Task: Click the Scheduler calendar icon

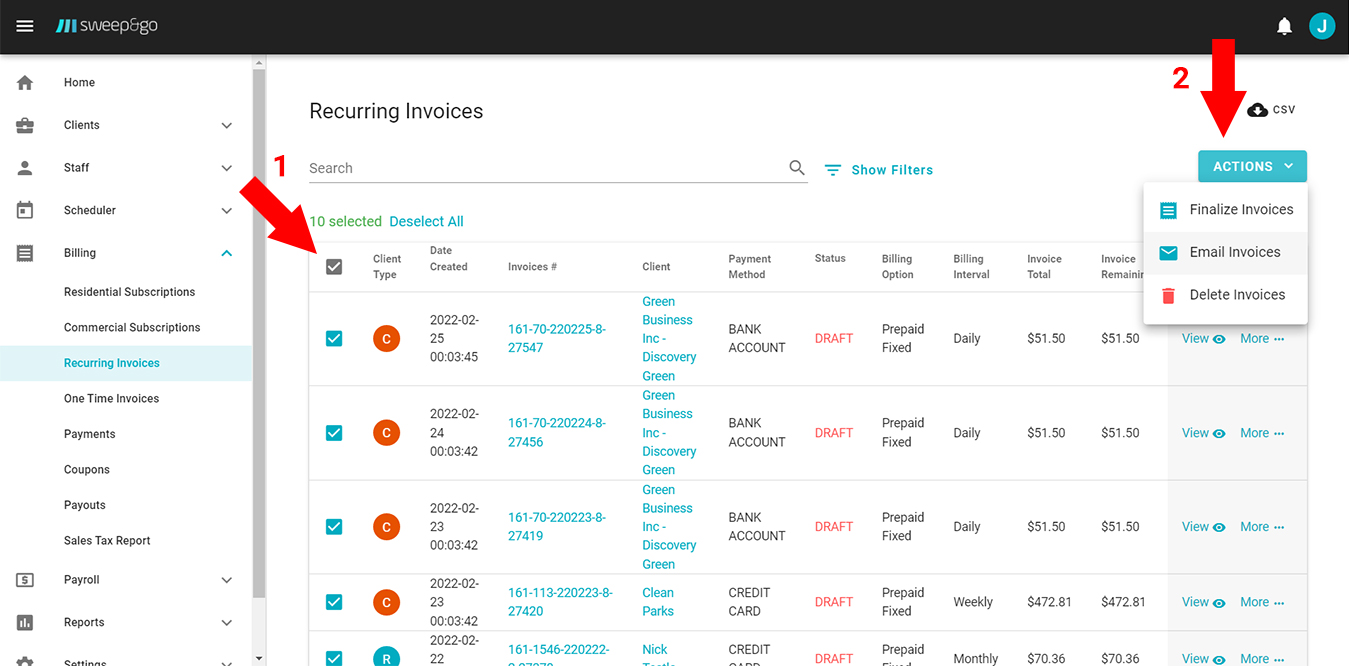Action: click(25, 210)
